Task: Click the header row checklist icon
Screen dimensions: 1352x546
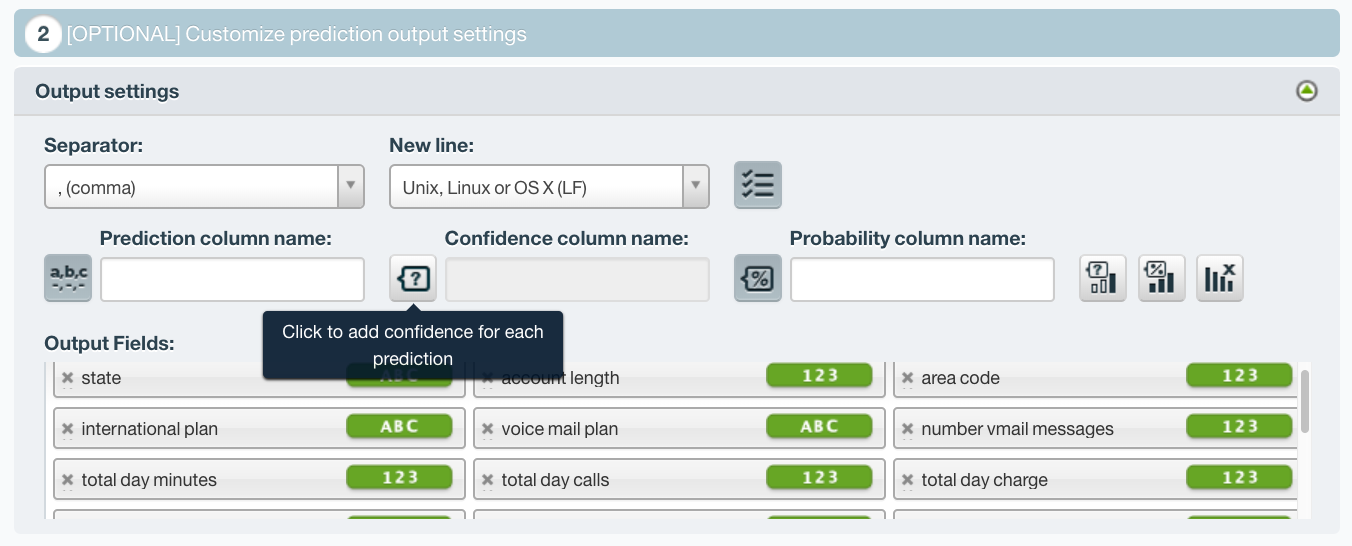Action: coord(758,185)
